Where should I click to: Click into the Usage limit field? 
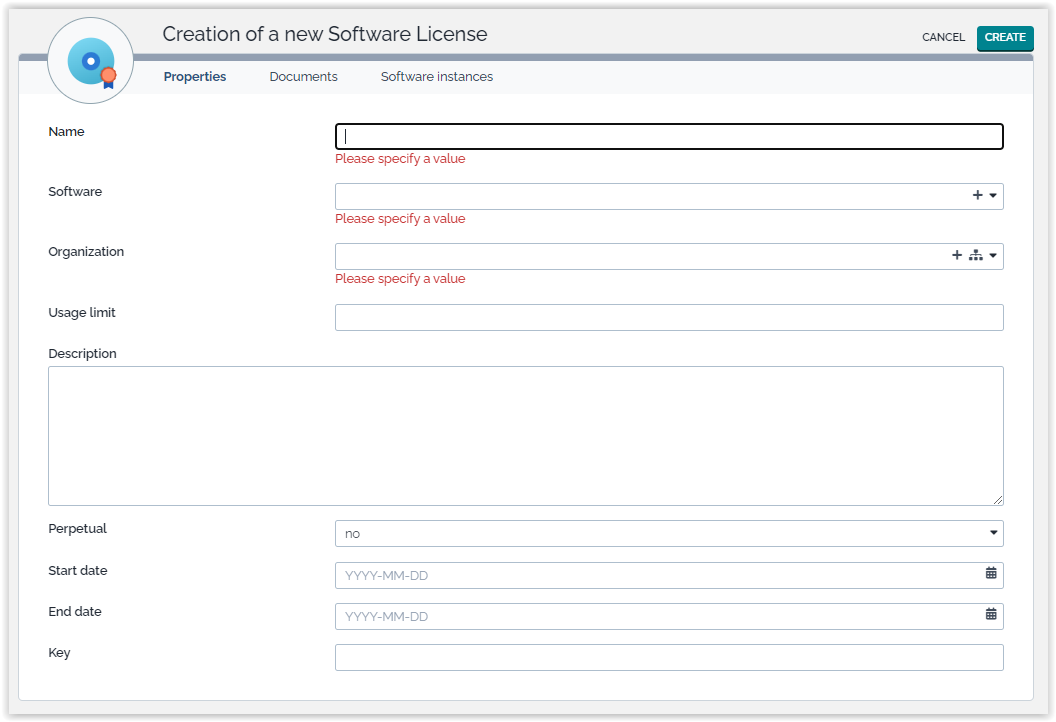pyautogui.click(x=668, y=318)
